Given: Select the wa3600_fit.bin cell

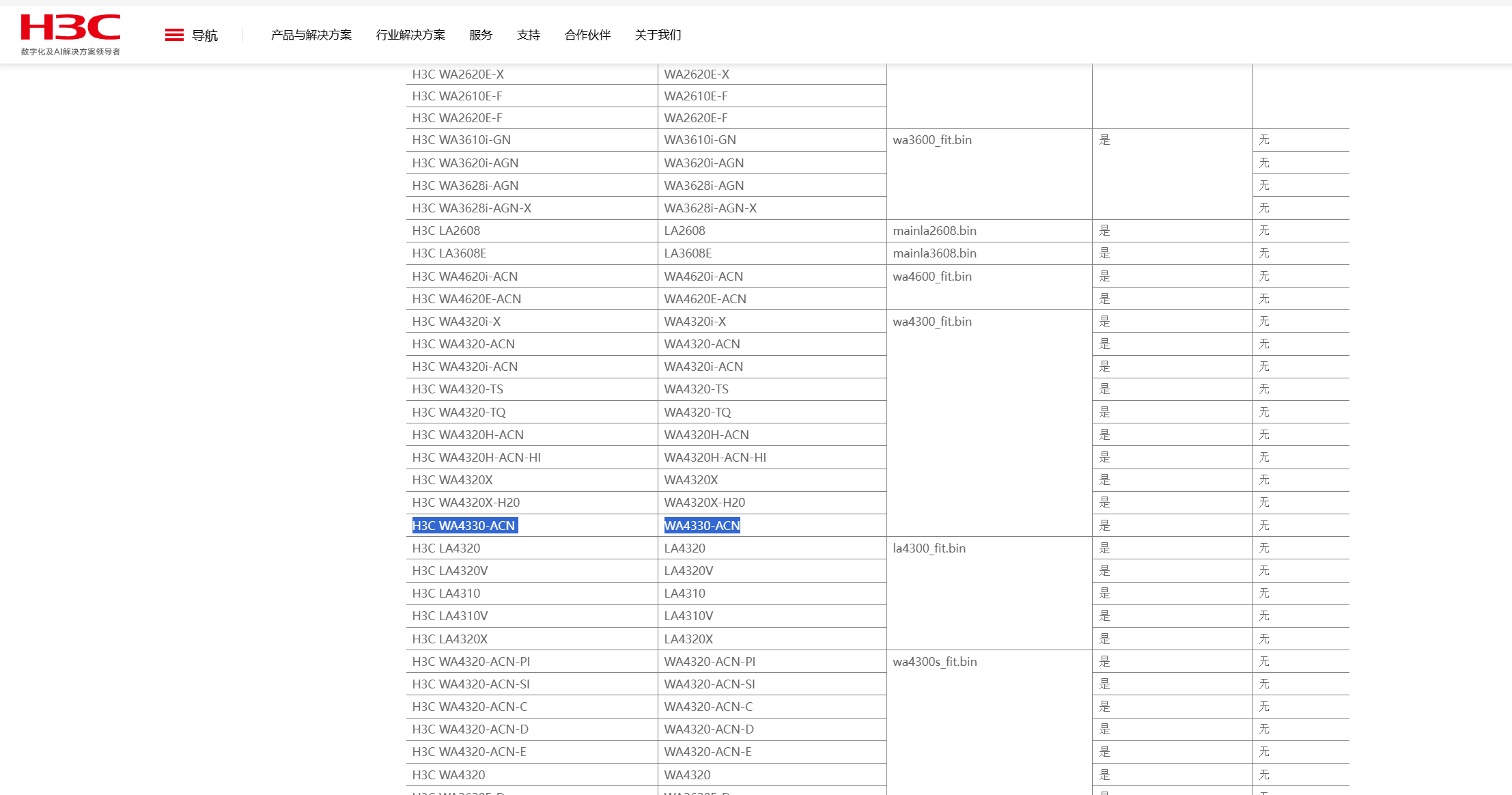Looking at the screenshot, I should (x=932, y=140).
